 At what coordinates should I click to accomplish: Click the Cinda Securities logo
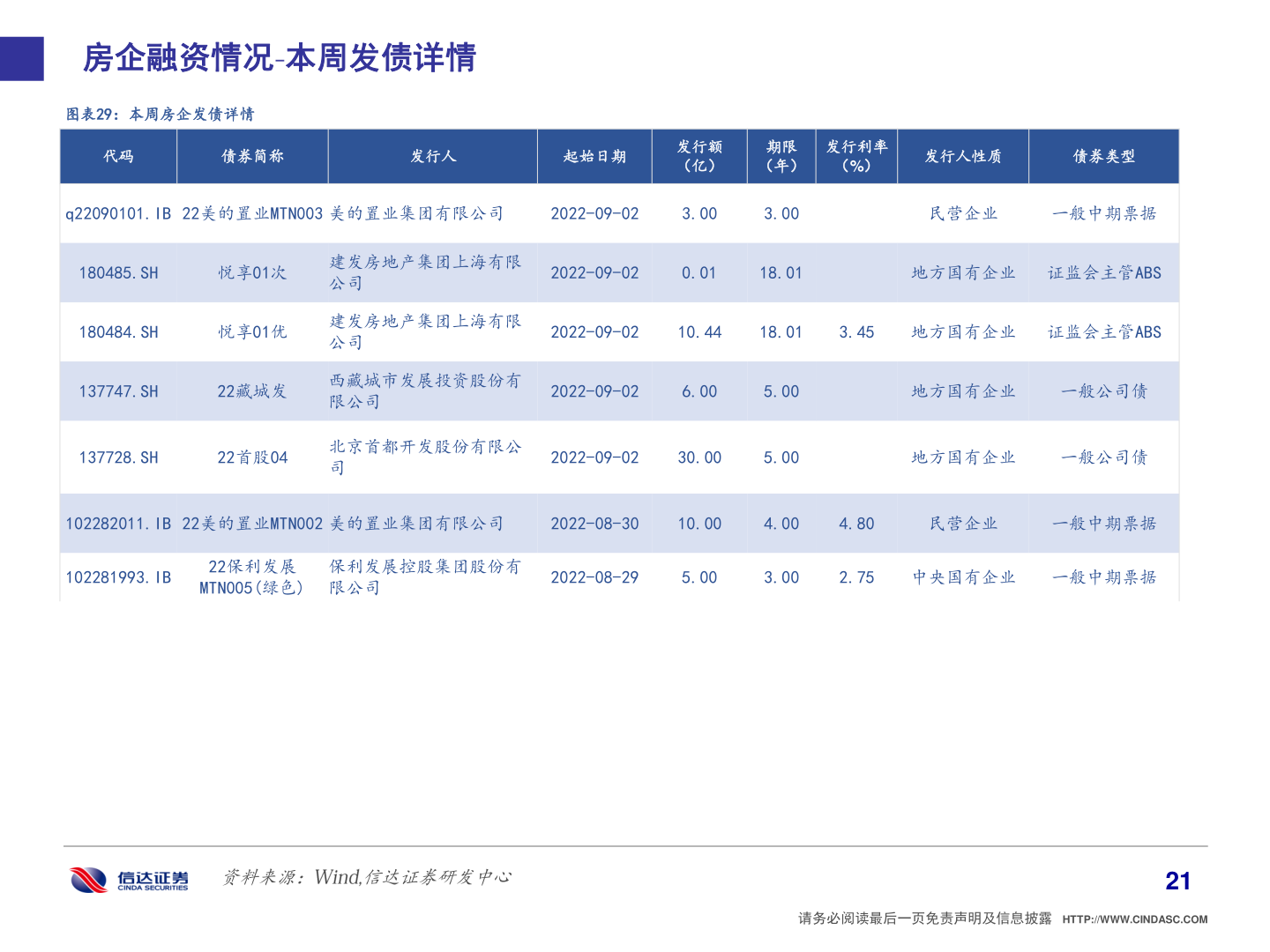130,879
